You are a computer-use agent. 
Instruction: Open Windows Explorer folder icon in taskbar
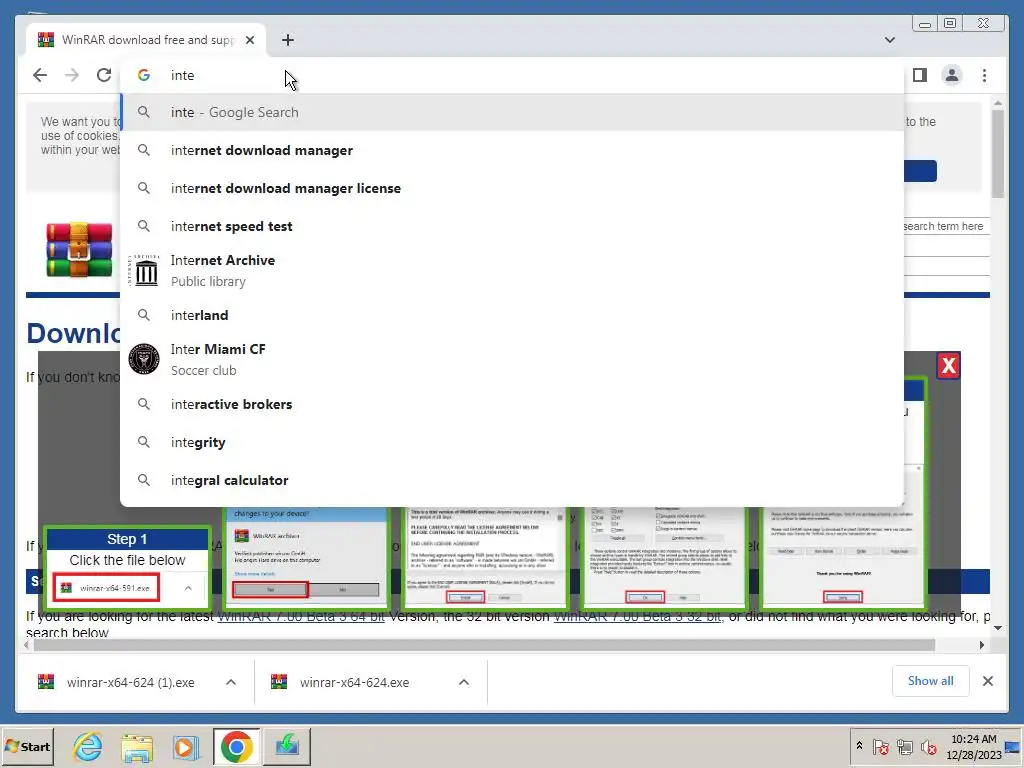point(137,746)
